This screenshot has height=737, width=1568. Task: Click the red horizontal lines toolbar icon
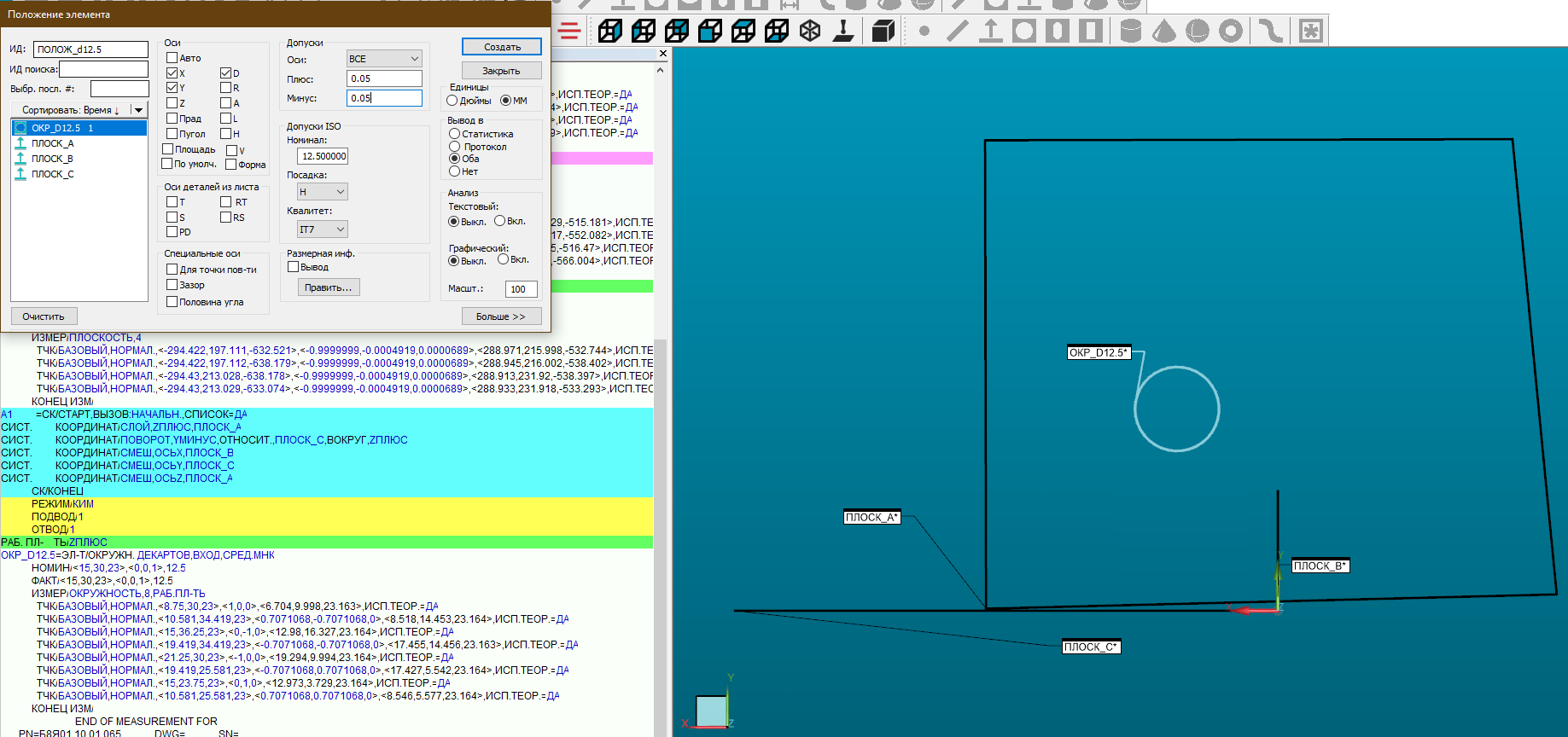coord(569,32)
